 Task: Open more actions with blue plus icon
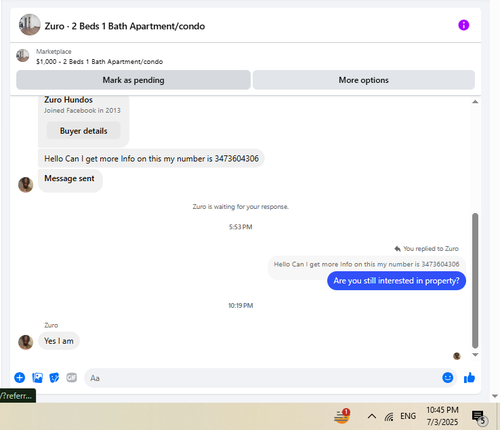pos(20,378)
